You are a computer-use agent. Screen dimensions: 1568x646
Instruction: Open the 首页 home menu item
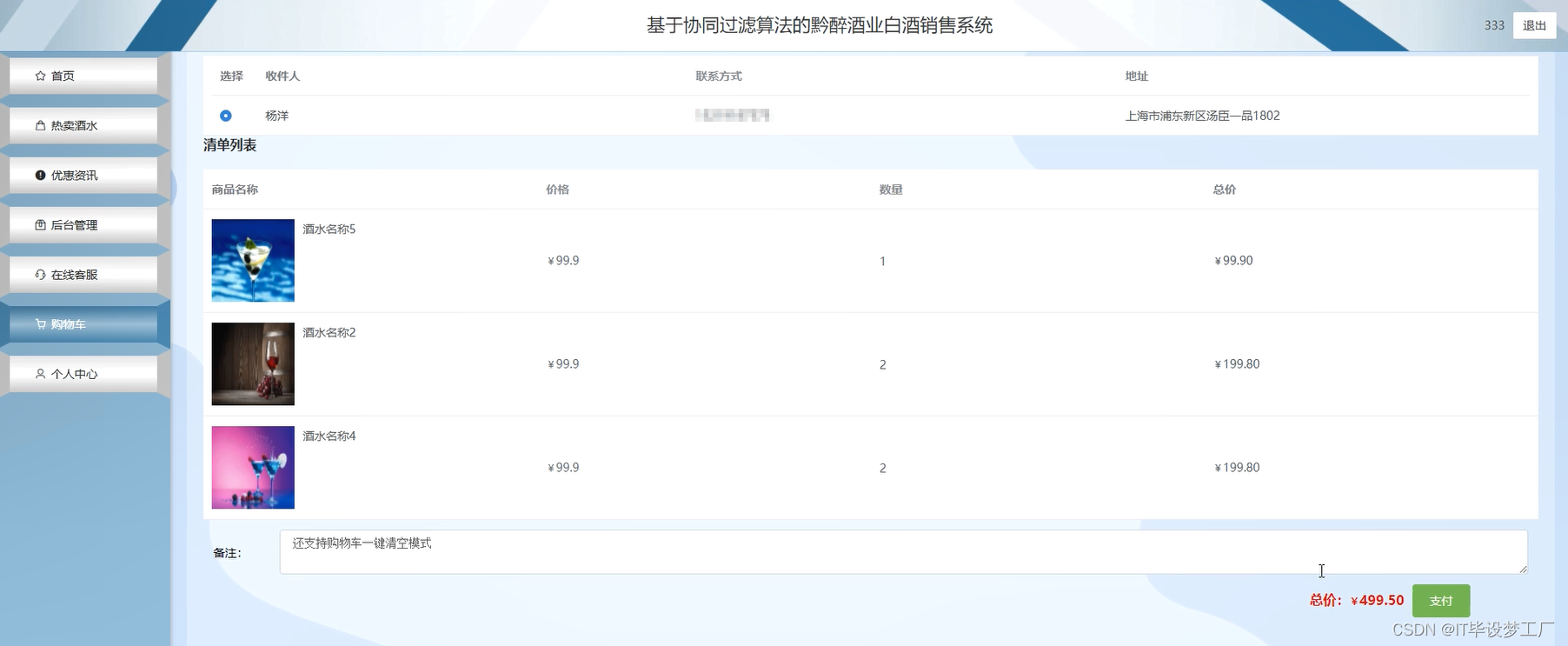(x=83, y=76)
